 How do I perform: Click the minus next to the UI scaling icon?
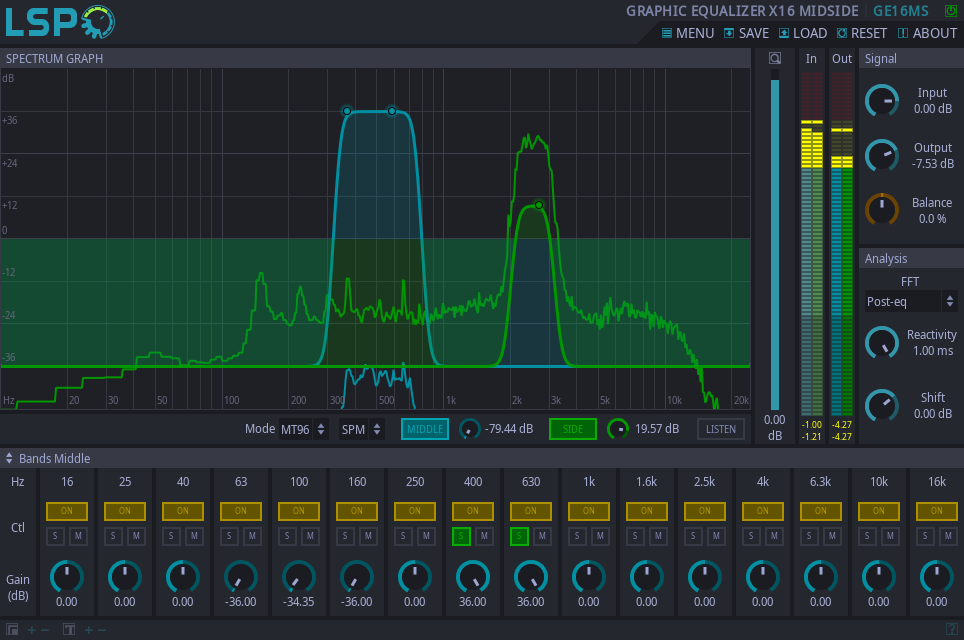pyautogui.click(x=45, y=630)
